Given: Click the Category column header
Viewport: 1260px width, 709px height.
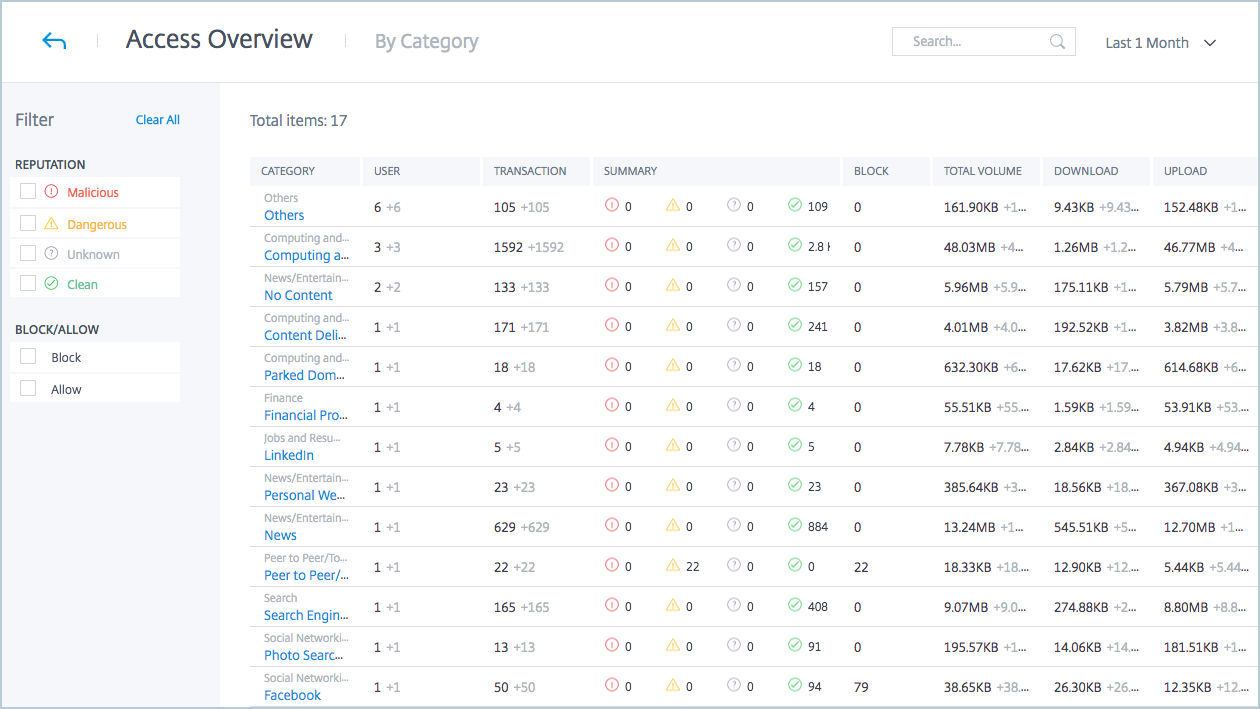Looking at the screenshot, I should [x=288, y=171].
